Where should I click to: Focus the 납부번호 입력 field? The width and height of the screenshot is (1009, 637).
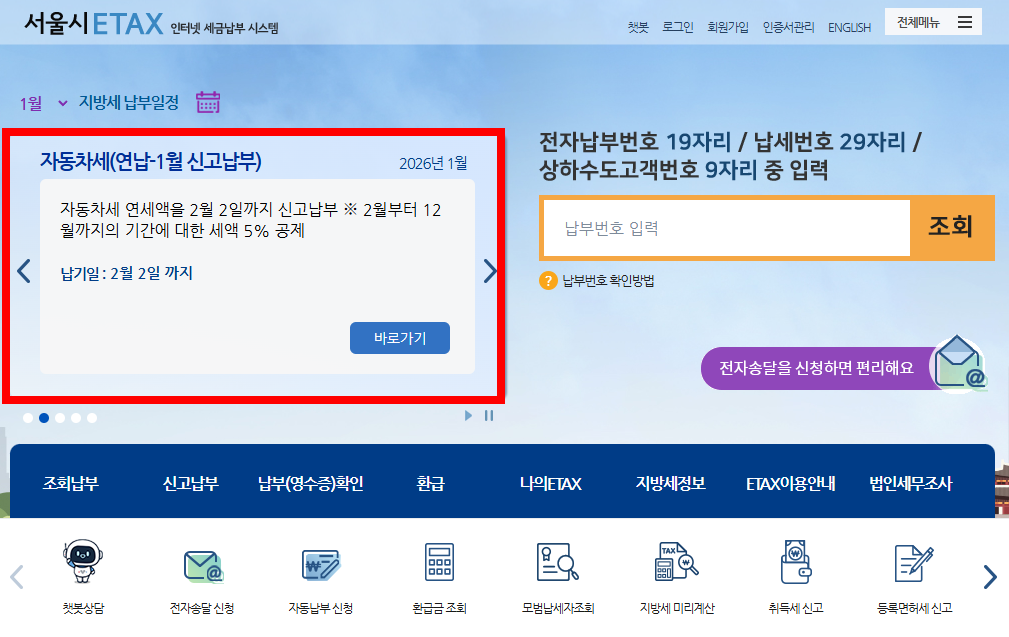tap(727, 228)
